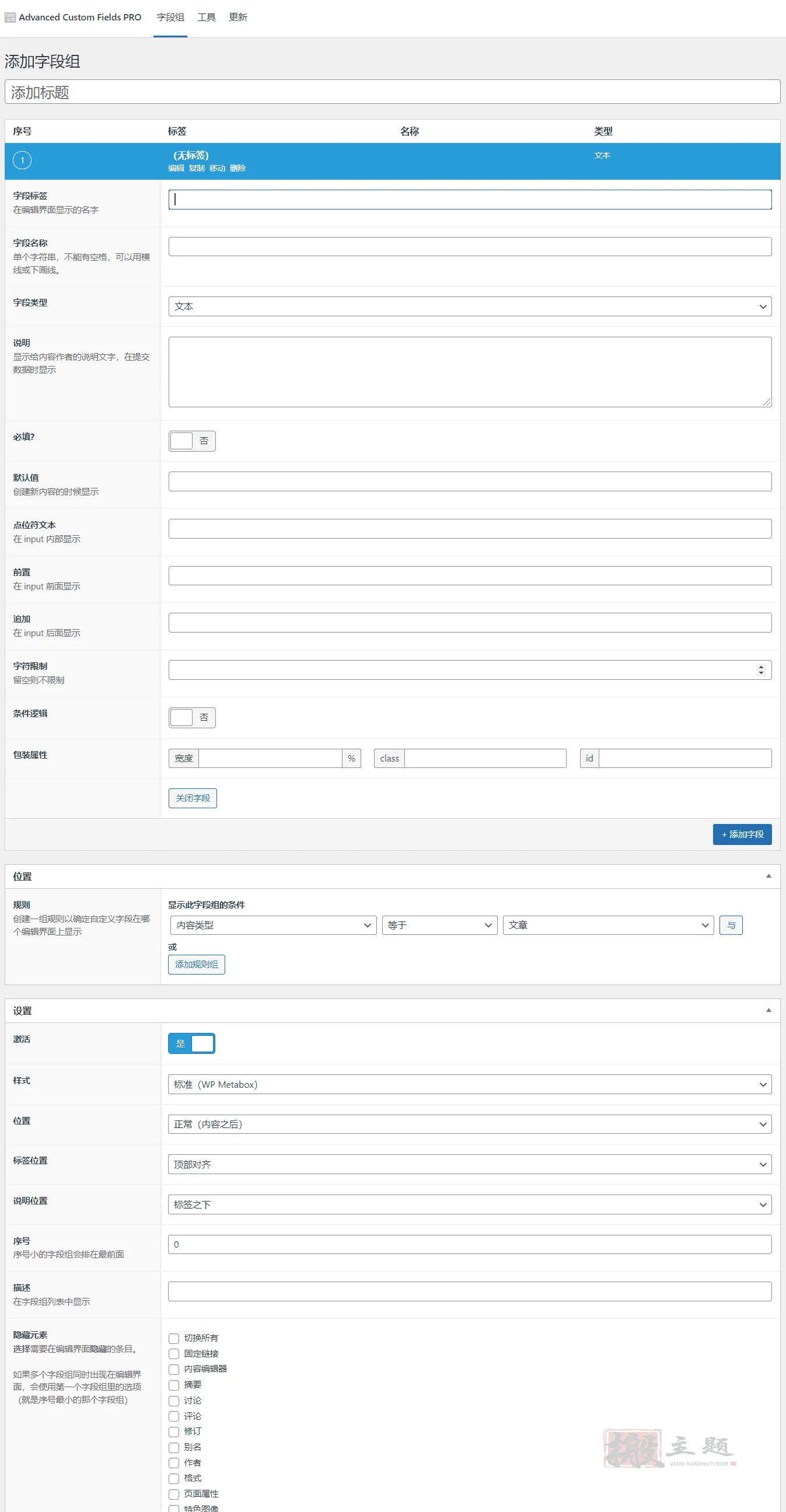The height and width of the screenshot is (1512, 786).
Task: Toggle the 必填 required switch
Action: click(x=192, y=441)
